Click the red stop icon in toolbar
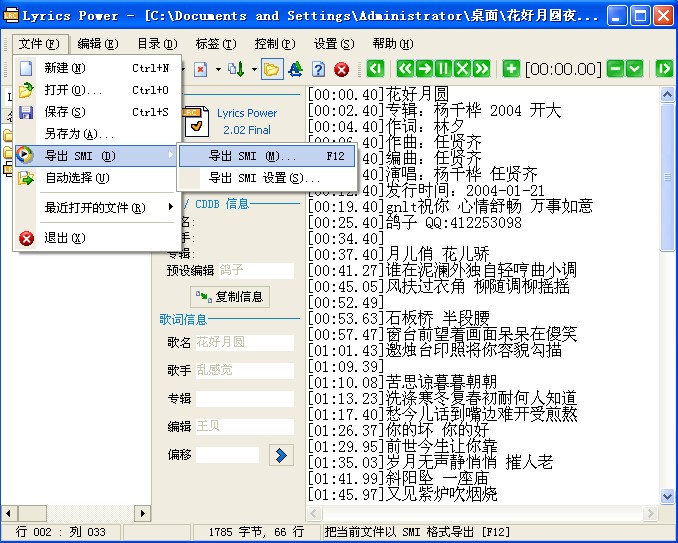The image size is (678, 543). [342, 69]
